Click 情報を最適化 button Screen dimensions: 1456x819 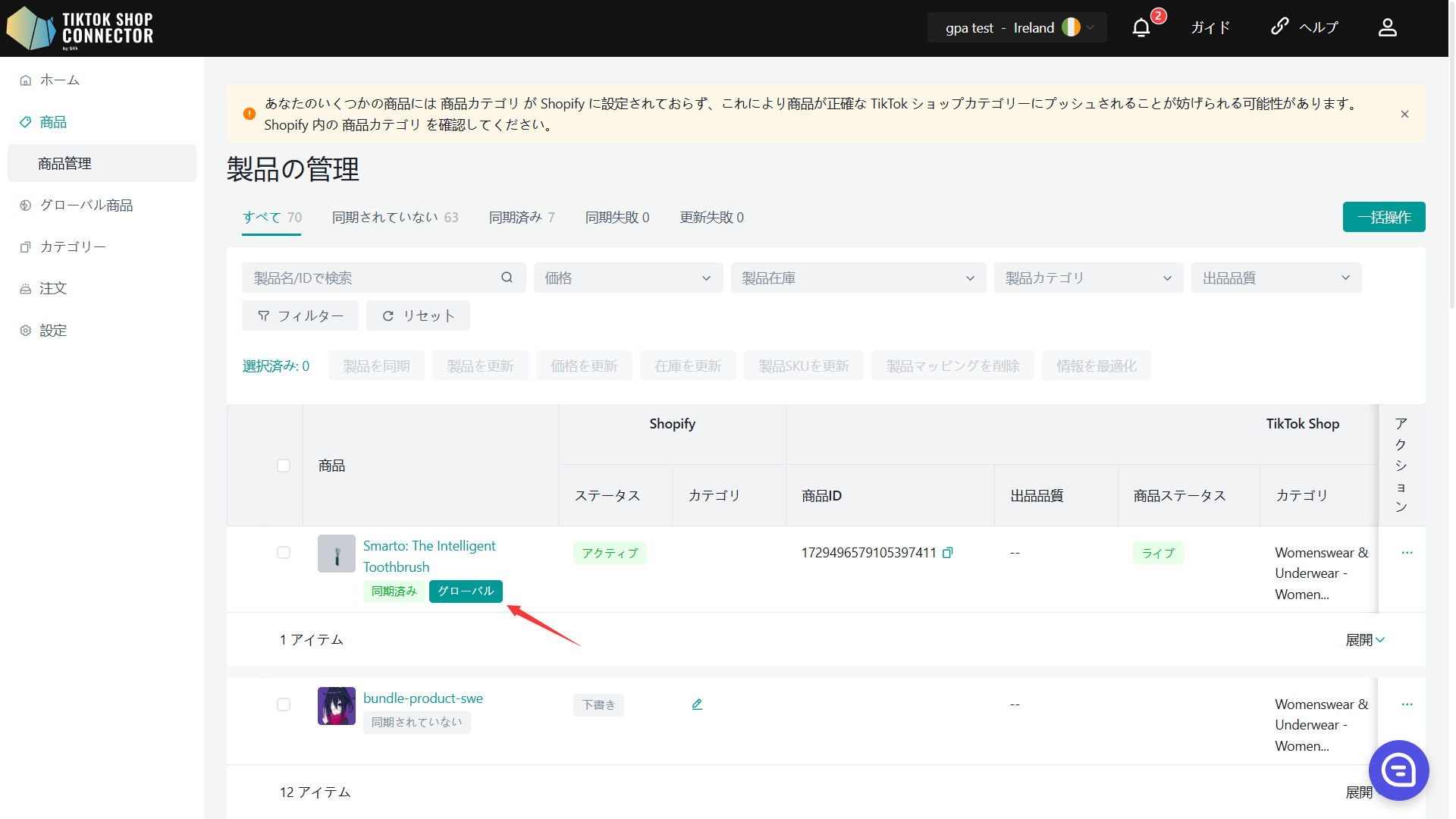[x=1097, y=366]
